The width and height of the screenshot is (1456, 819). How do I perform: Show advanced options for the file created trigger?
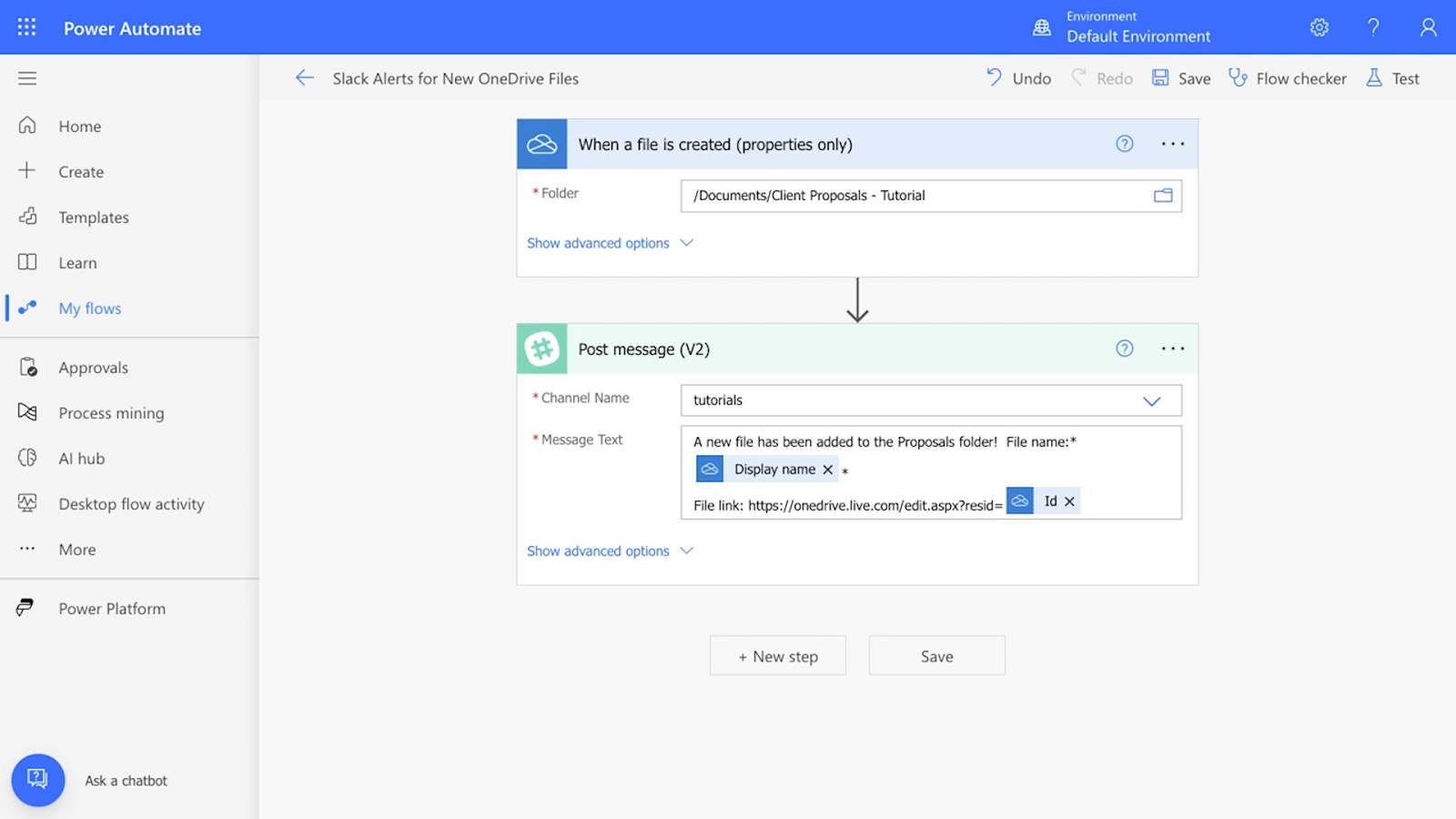(x=610, y=243)
